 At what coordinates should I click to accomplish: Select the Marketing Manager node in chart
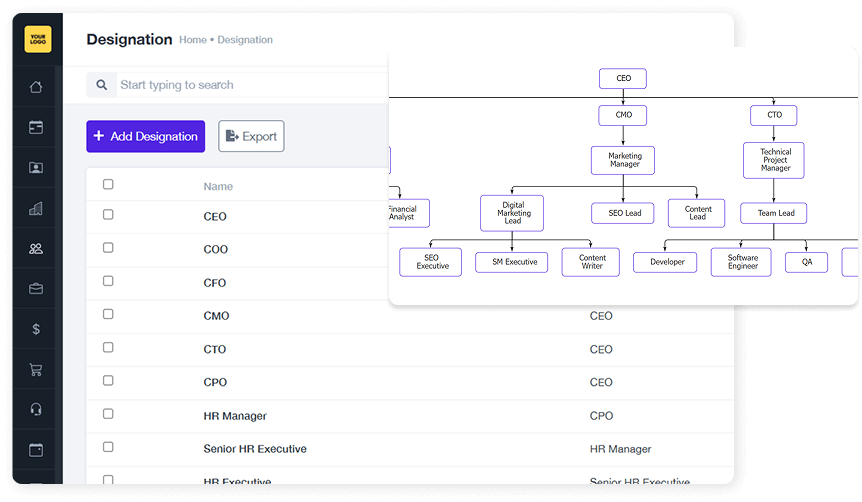click(x=624, y=160)
